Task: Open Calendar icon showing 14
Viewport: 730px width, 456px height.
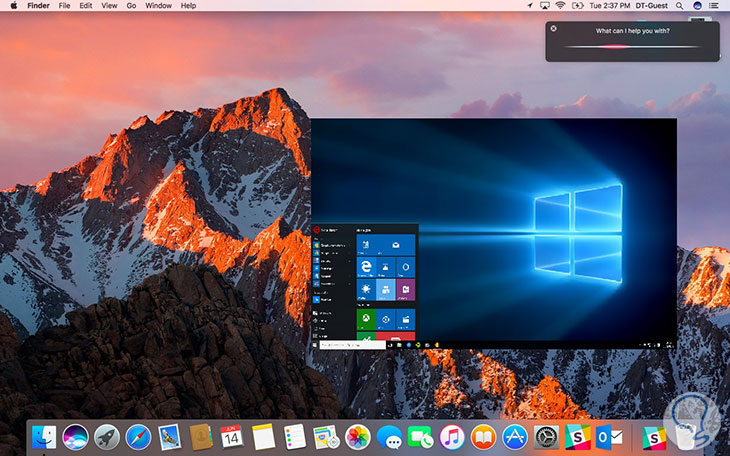Action: point(232,437)
